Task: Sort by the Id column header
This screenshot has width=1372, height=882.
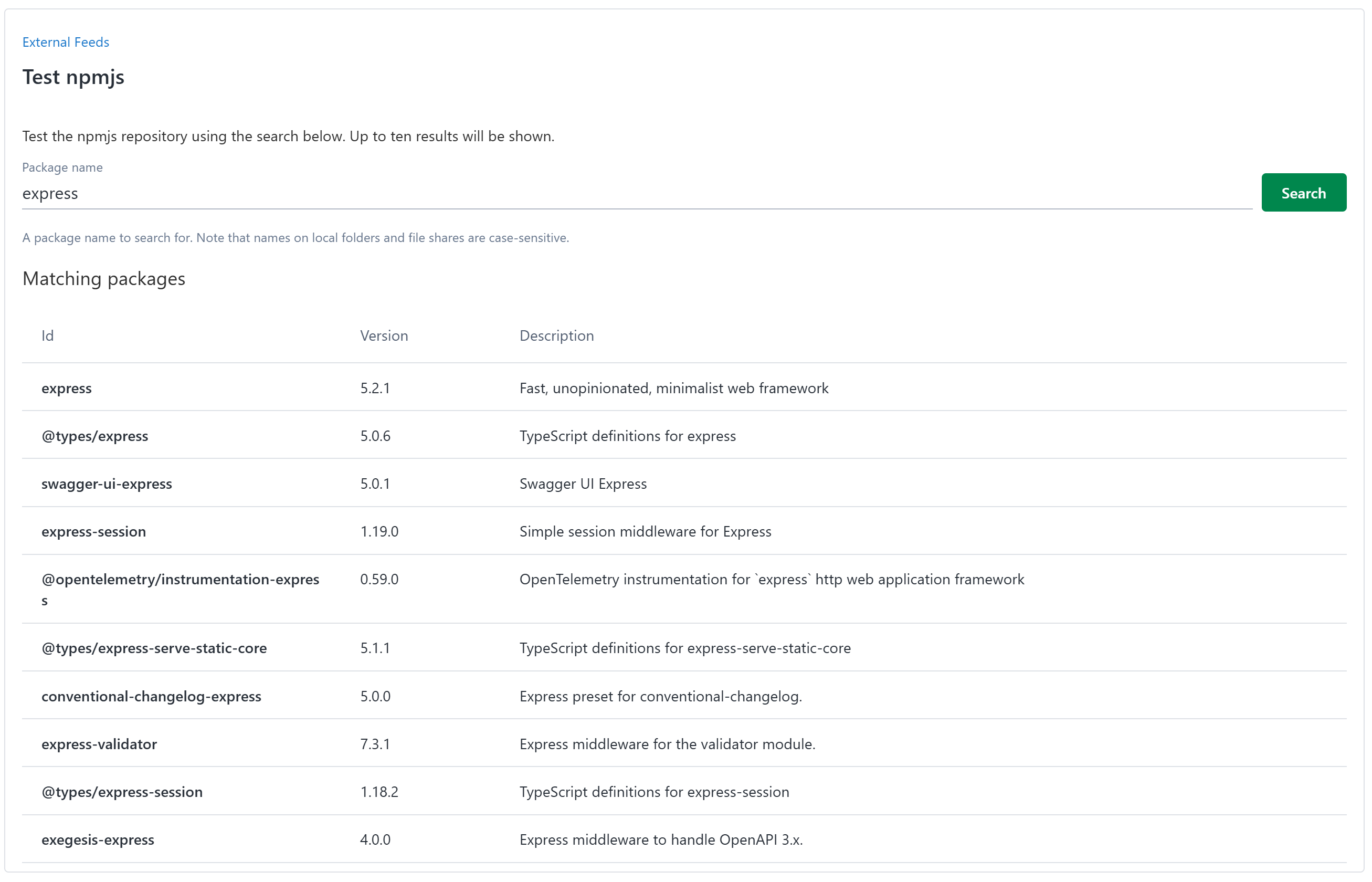Action: click(48, 335)
